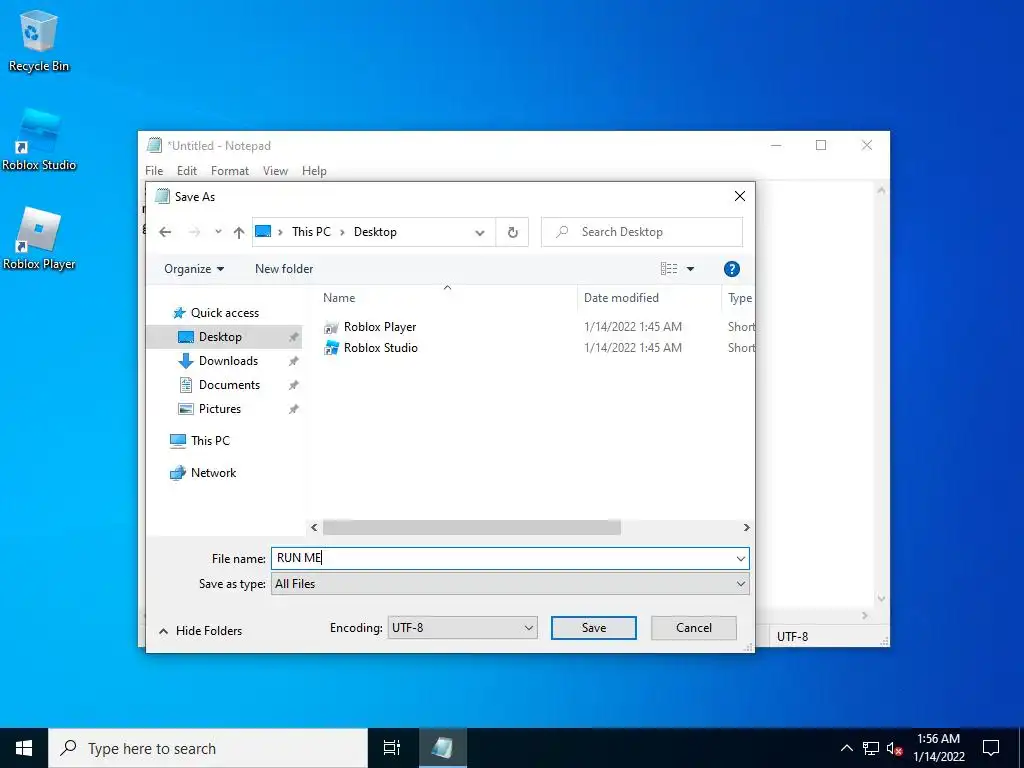This screenshot has height=768, width=1024.
Task: Select Network in navigation pane
Action: 214,473
